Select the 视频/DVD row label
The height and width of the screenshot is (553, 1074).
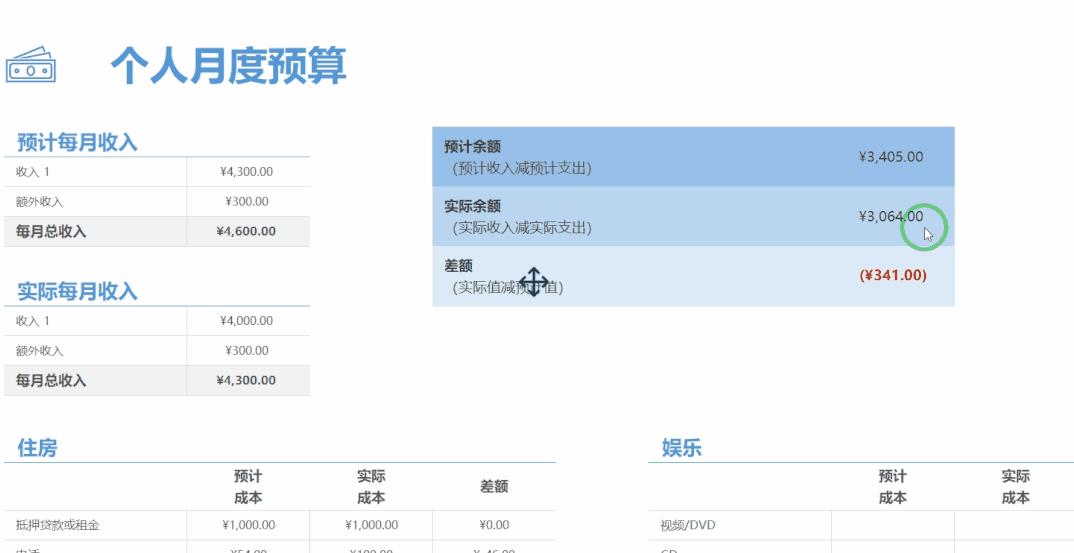pyautogui.click(x=688, y=525)
